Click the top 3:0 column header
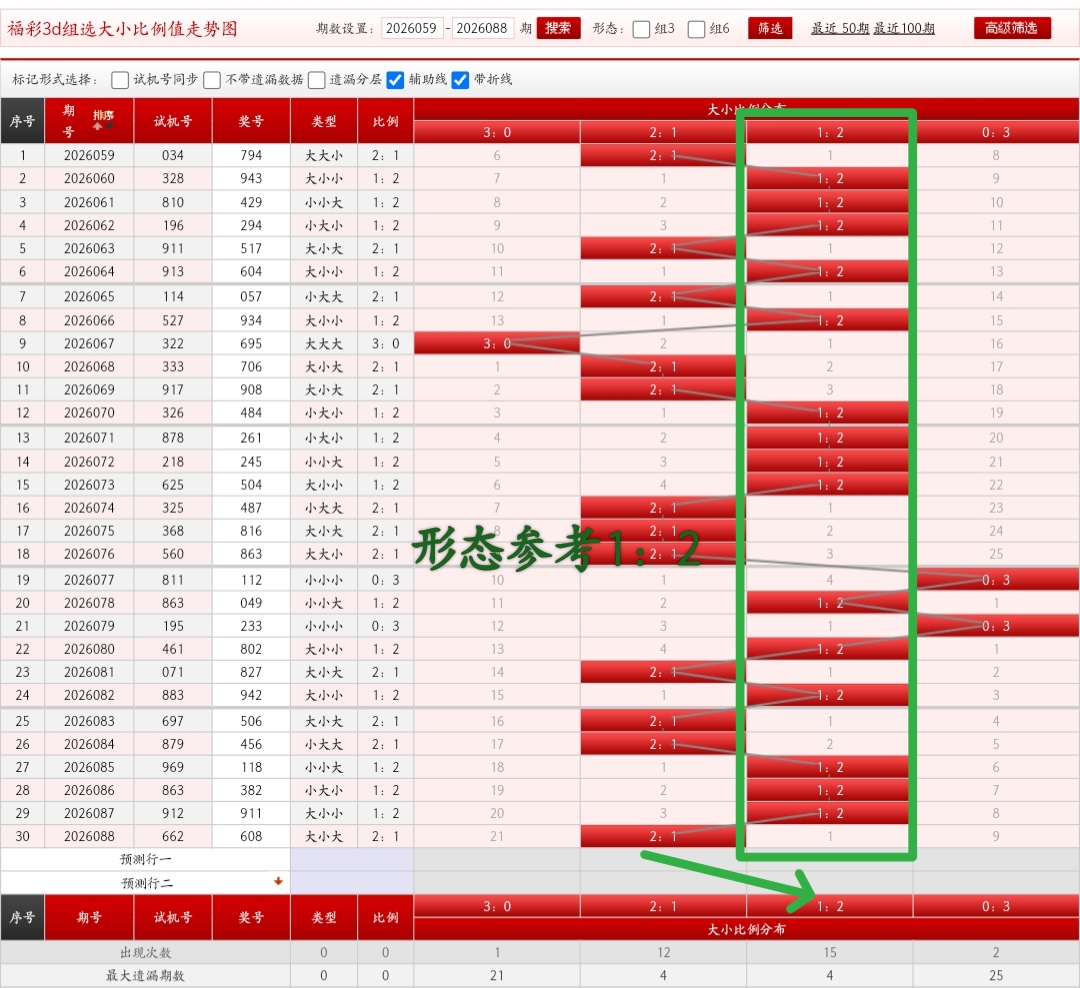The height and width of the screenshot is (988, 1080). (497, 132)
